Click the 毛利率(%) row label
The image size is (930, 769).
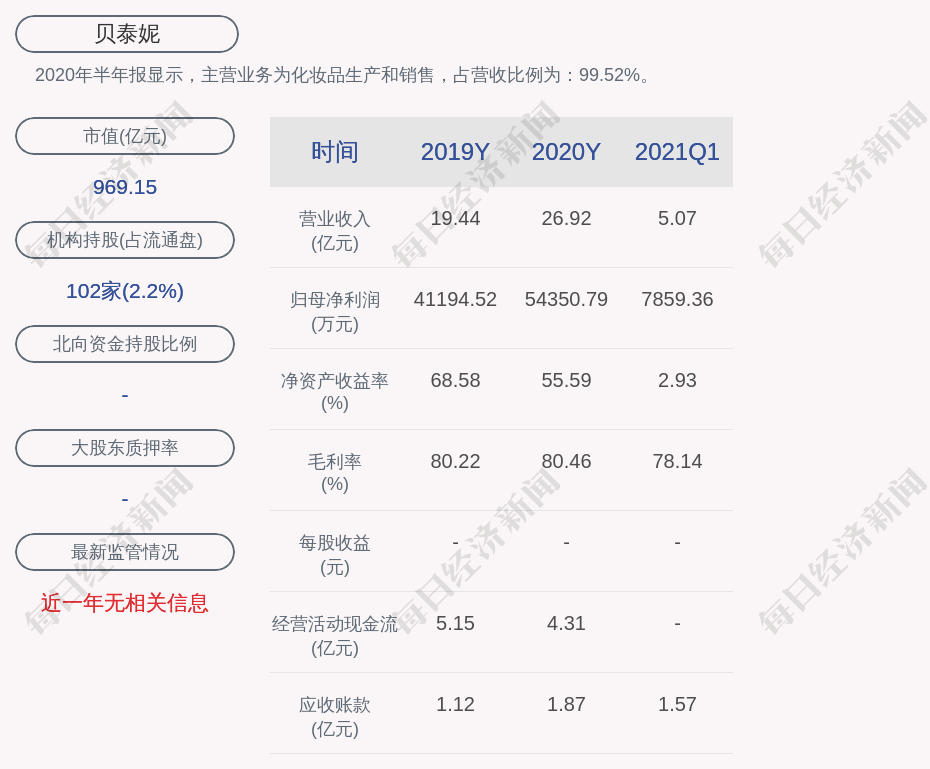[335, 473]
